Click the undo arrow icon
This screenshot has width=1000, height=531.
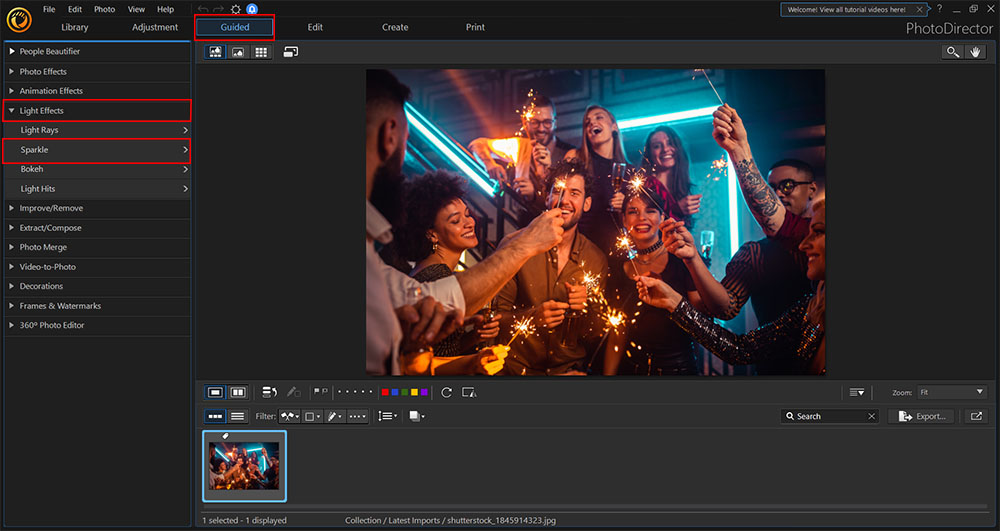pyautogui.click(x=203, y=9)
